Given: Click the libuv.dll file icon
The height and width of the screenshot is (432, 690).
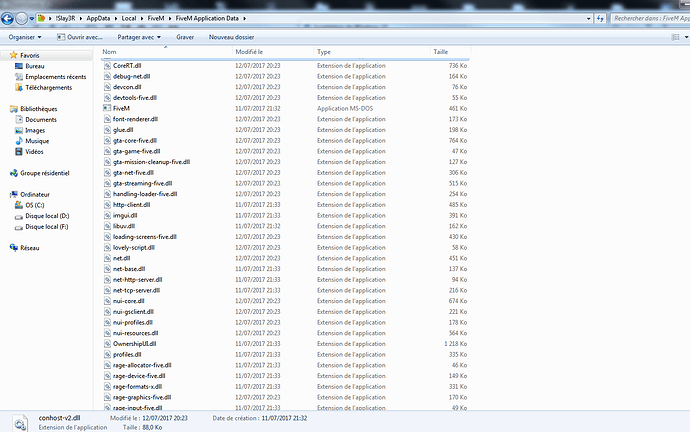Looking at the screenshot, I should pyautogui.click(x=107, y=226).
